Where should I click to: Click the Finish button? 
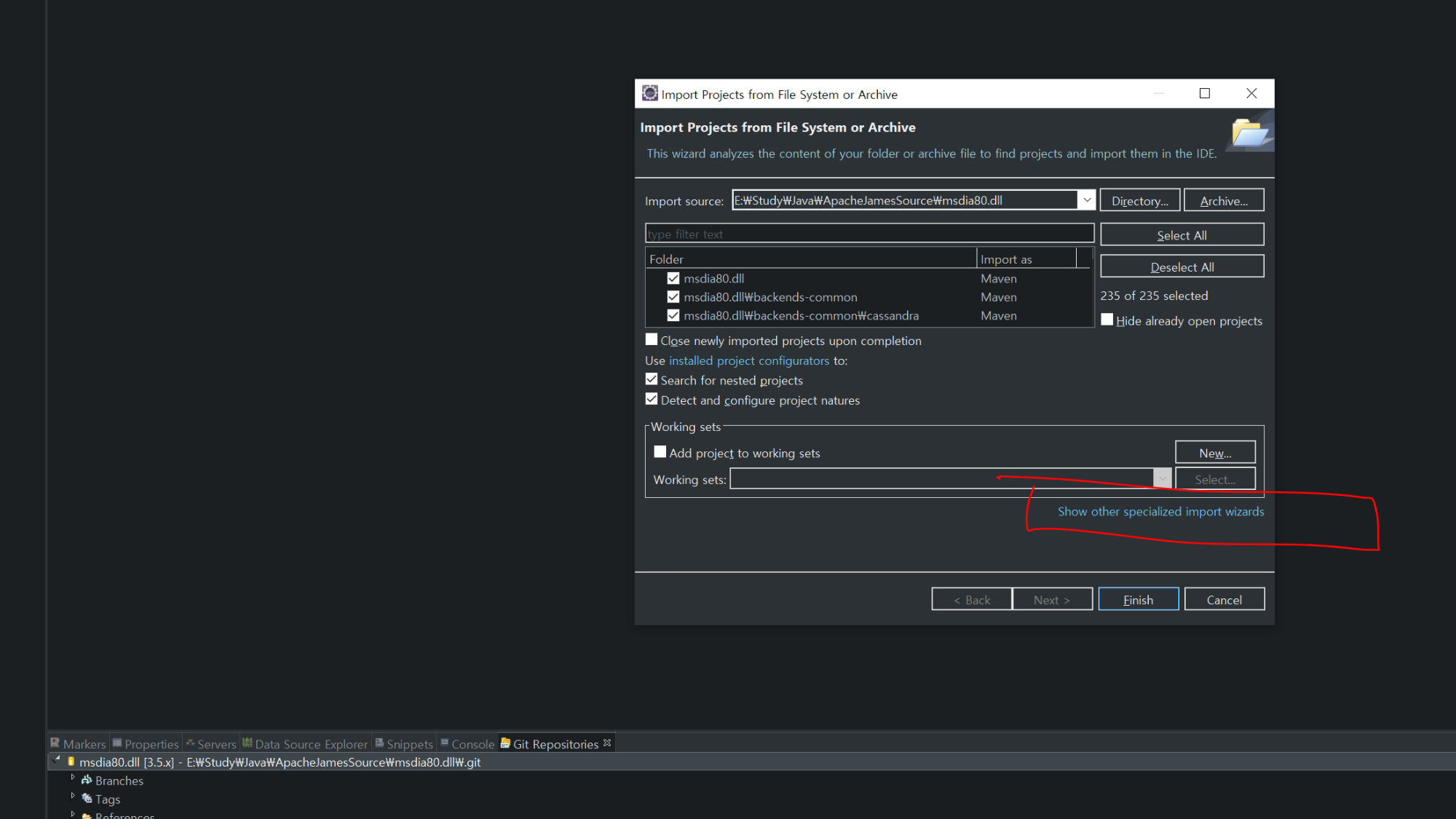click(1138, 599)
